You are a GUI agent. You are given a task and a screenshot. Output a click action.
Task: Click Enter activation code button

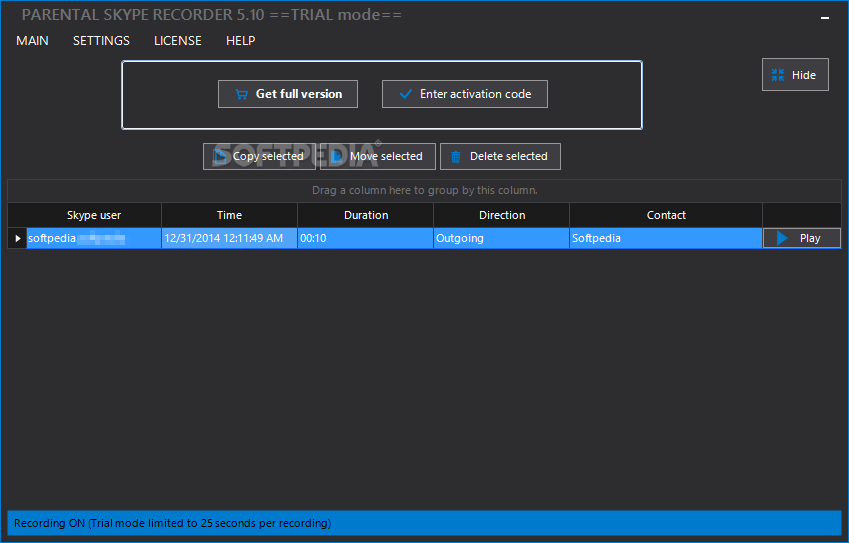465,94
